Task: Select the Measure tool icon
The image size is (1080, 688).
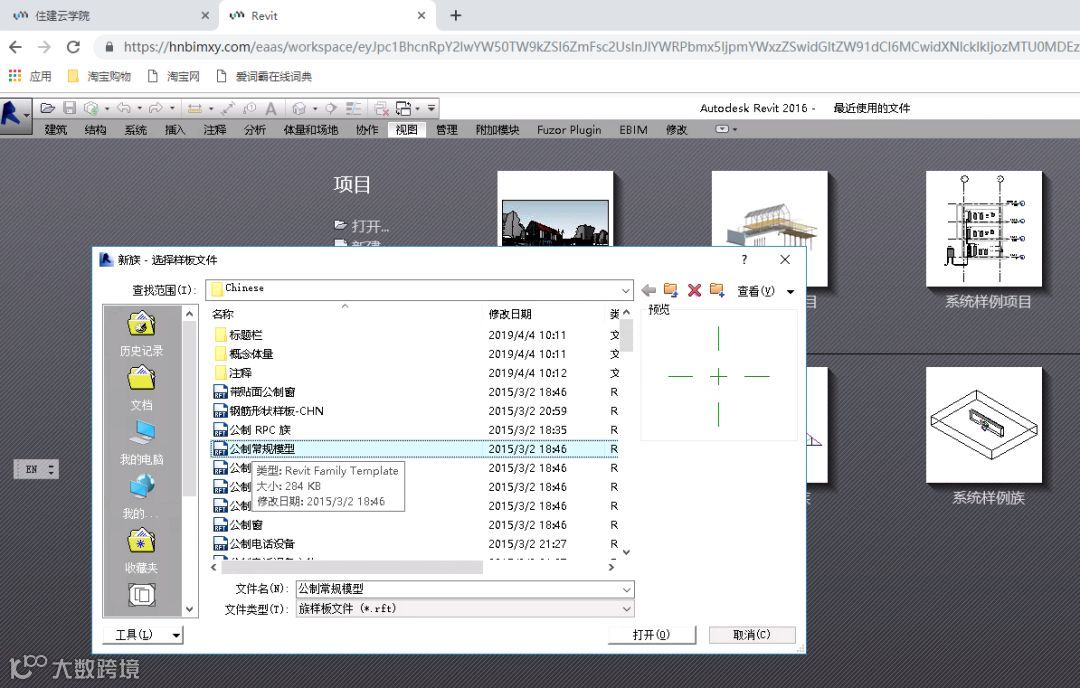Action: (195, 108)
